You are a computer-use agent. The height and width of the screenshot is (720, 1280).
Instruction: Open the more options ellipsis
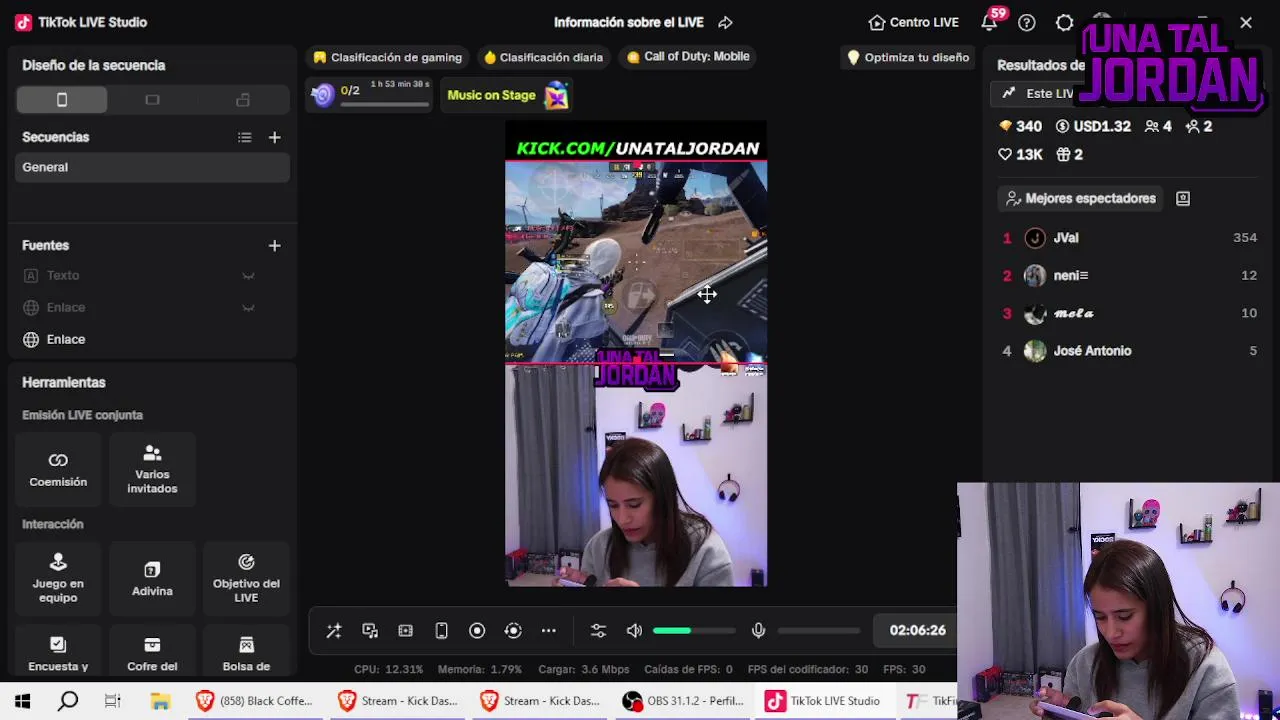pos(549,630)
